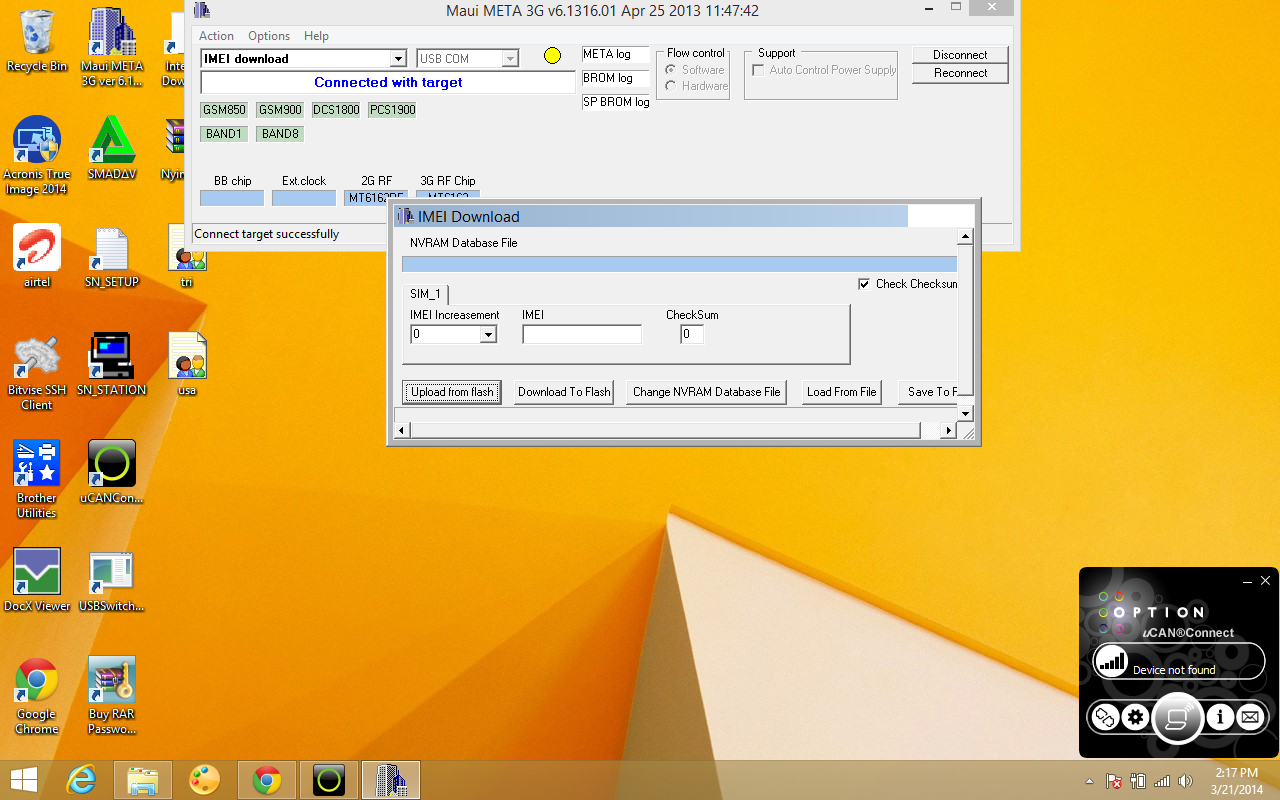Image resolution: width=1280 pixels, height=800 pixels.
Task: Open the airtel desktop shortcut
Action: coord(37,256)
